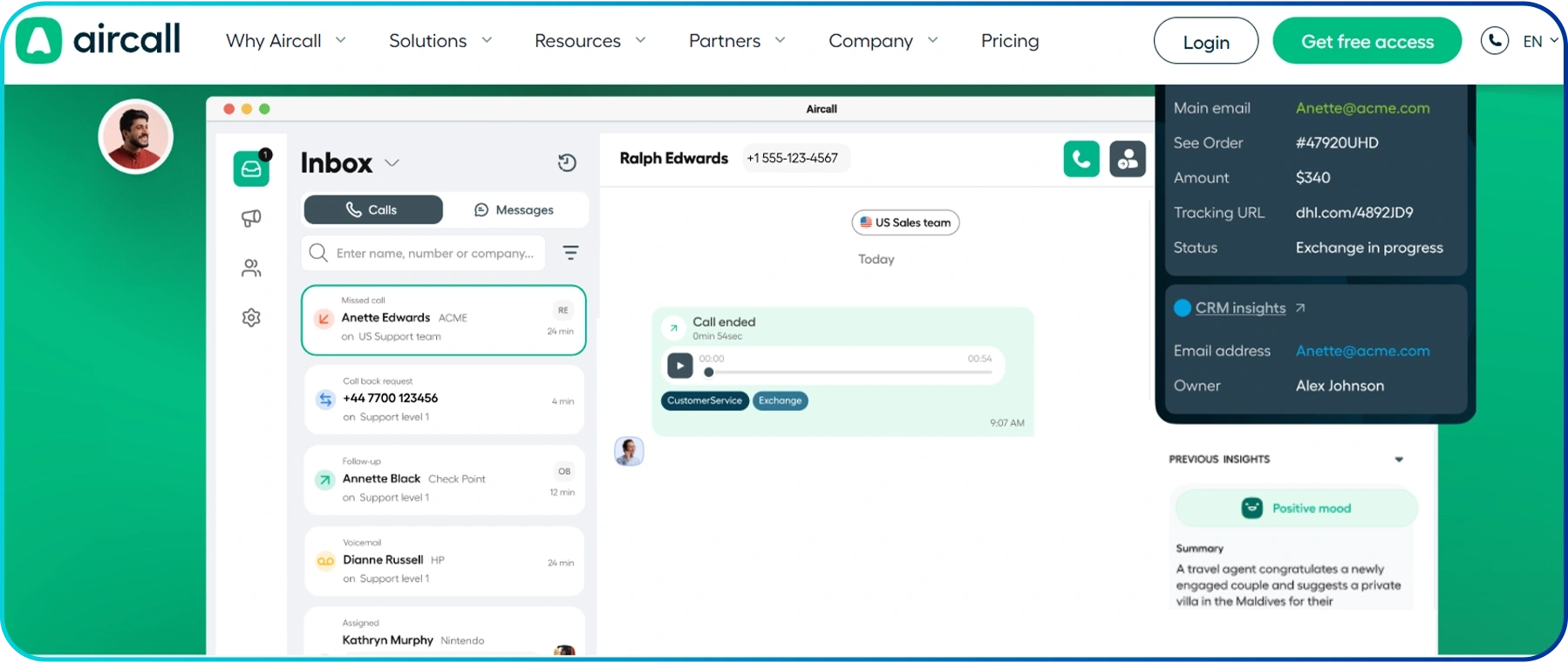
Task: Click the OB badge on Annette Black
Action: [x=564, y=471]
